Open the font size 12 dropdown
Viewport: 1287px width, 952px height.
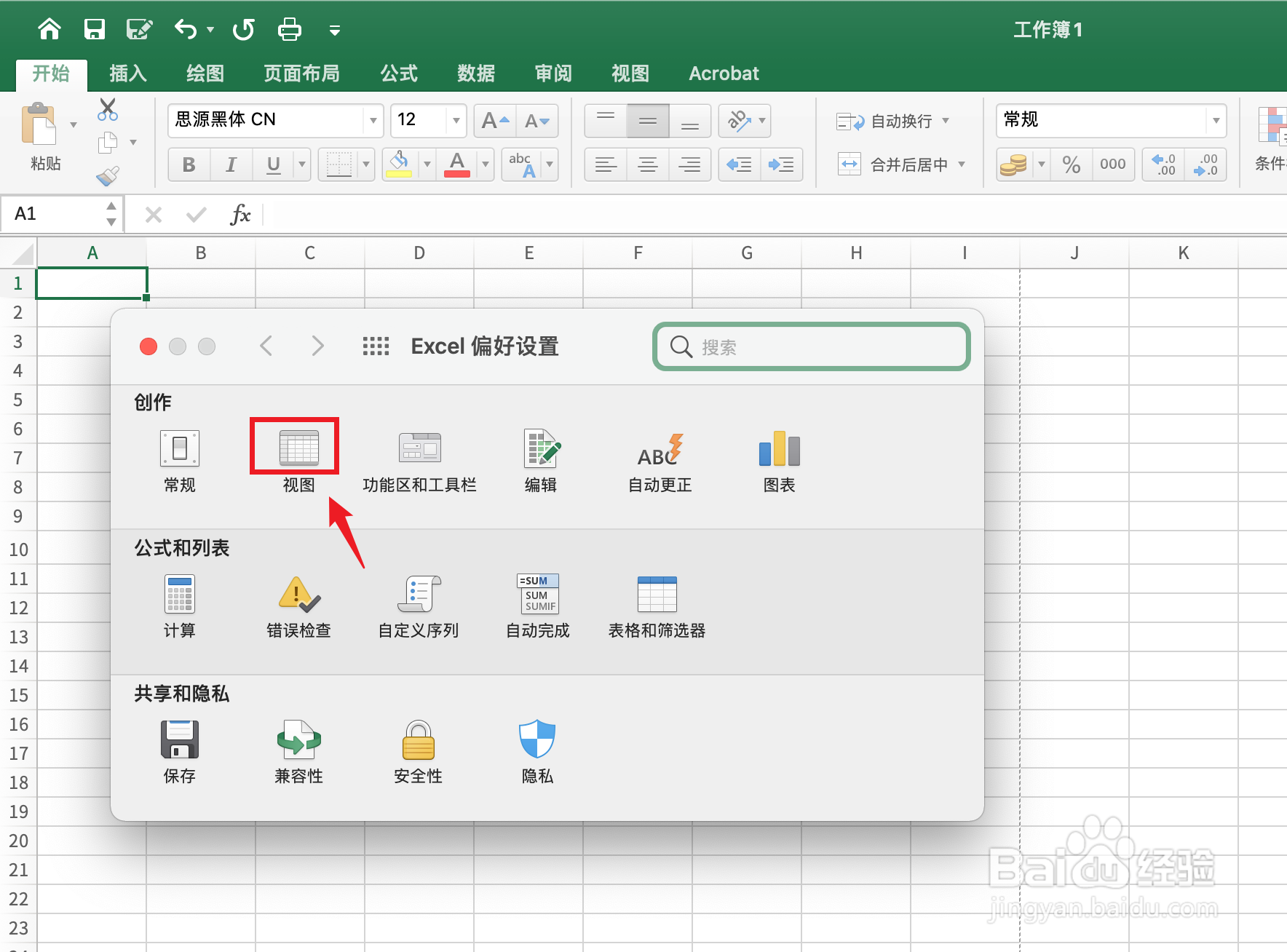(x=456, y=121)
